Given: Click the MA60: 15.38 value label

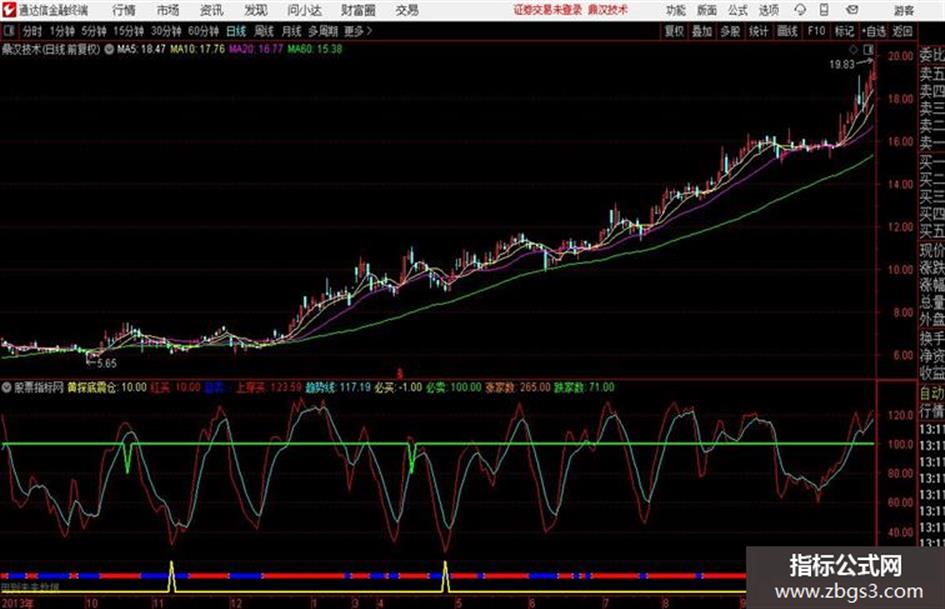Looking at the screenshot, I should (315, 49).
